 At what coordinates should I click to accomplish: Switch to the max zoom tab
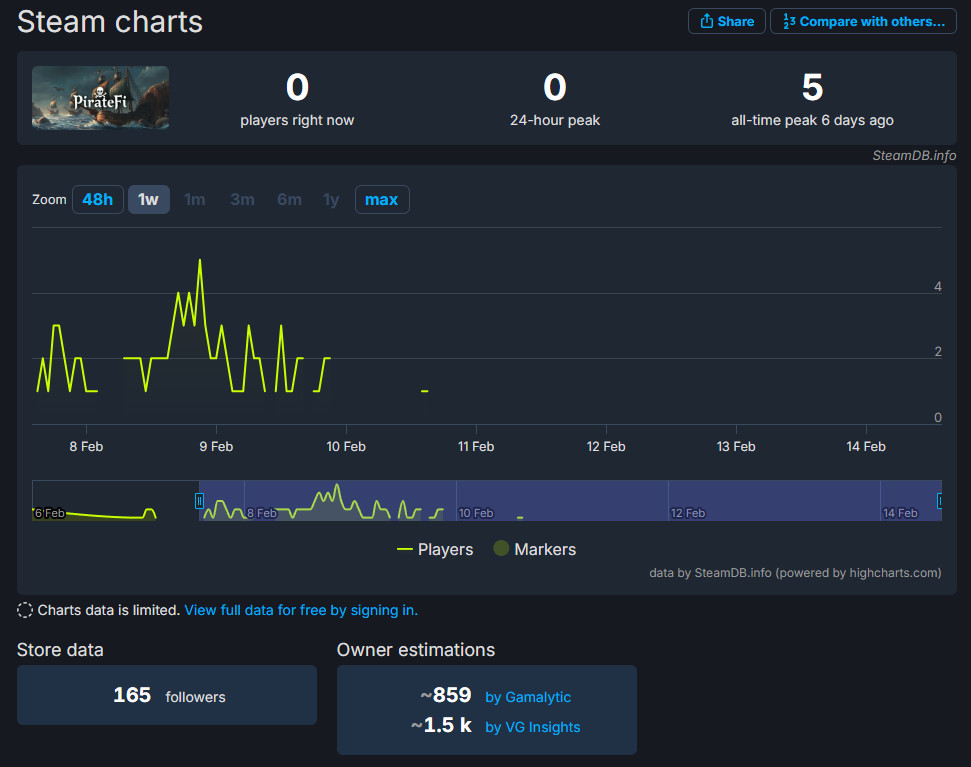[x=382, y=199]
